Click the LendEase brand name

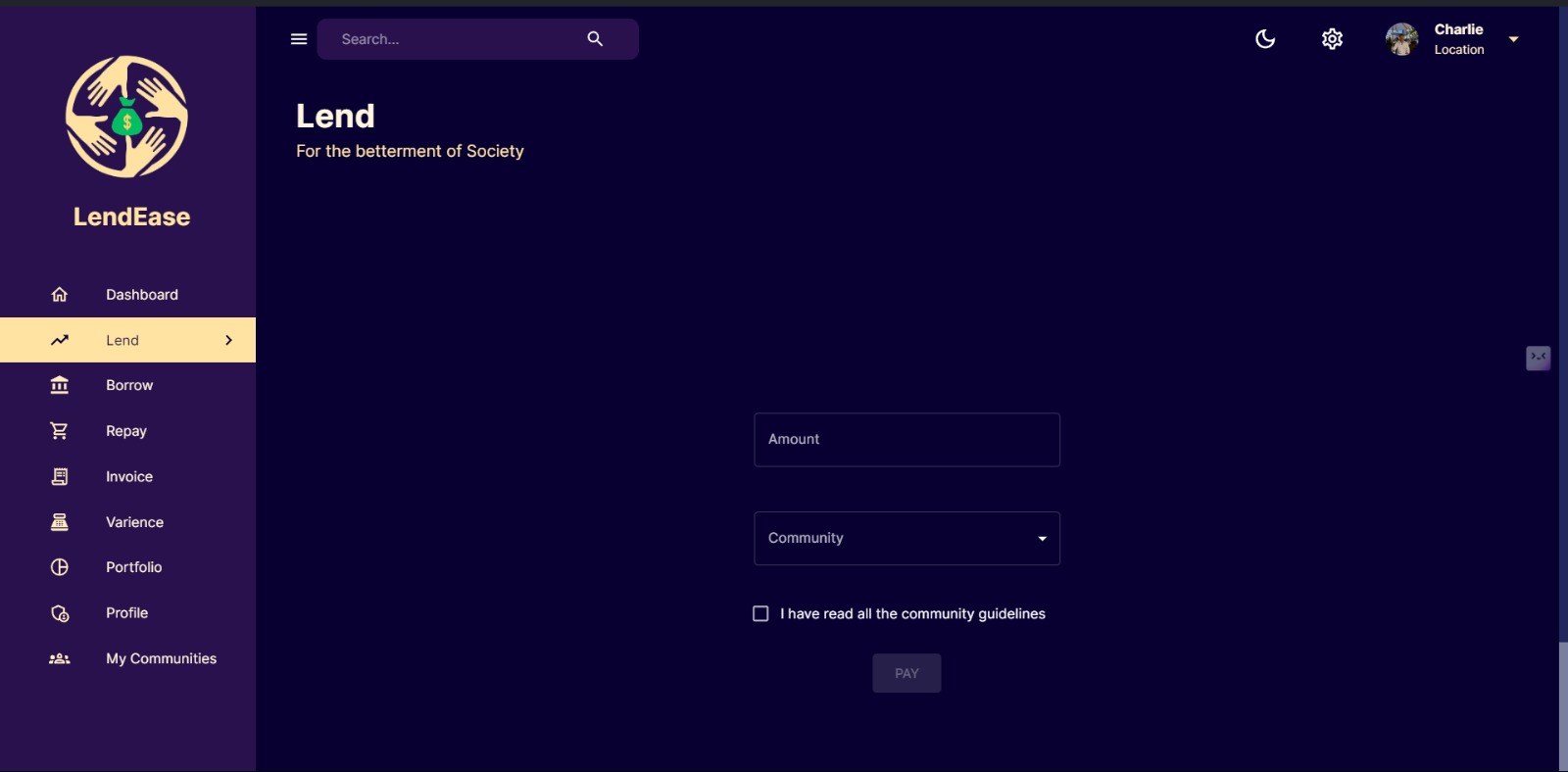coord(132,217)
